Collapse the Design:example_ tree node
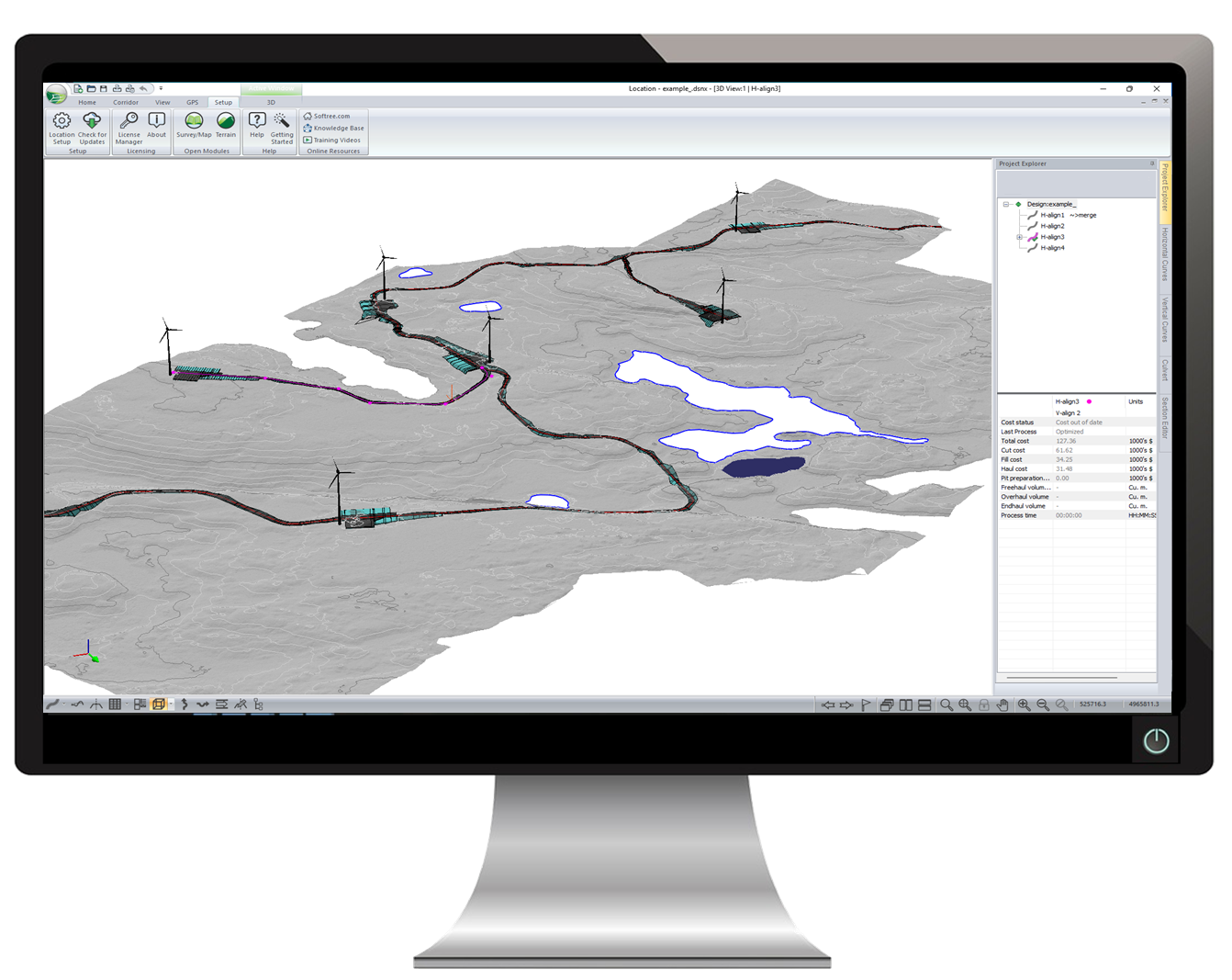The image size is (1232, 980). pos(1006,204)
